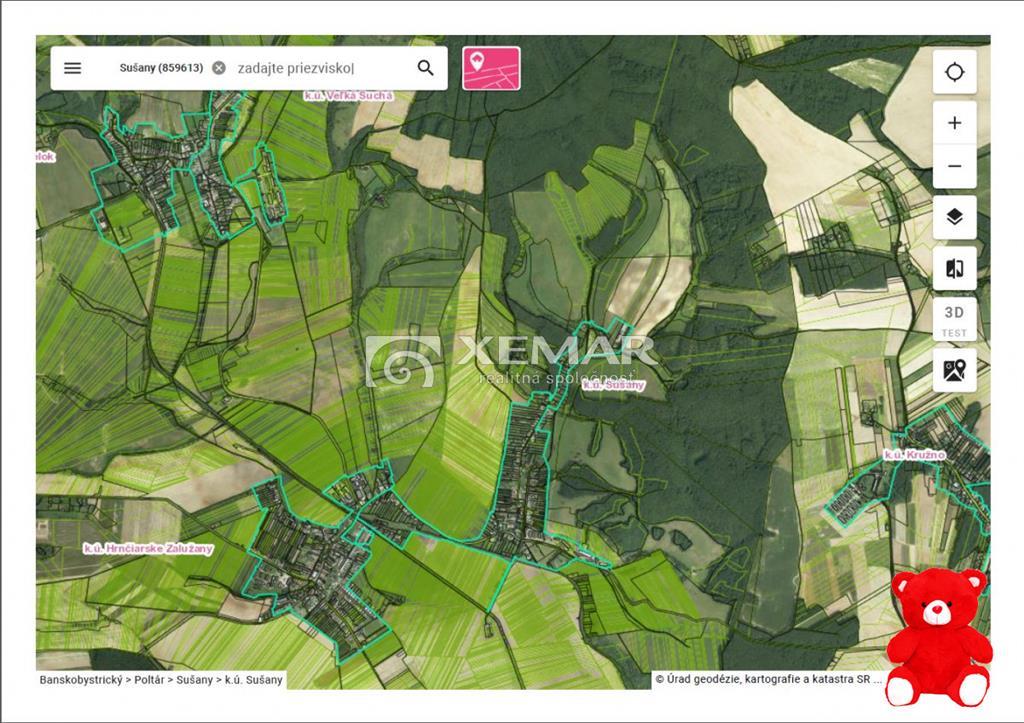Open the hamburger menu
This screenshot has width=1024, height=723.
coord(72,68)
